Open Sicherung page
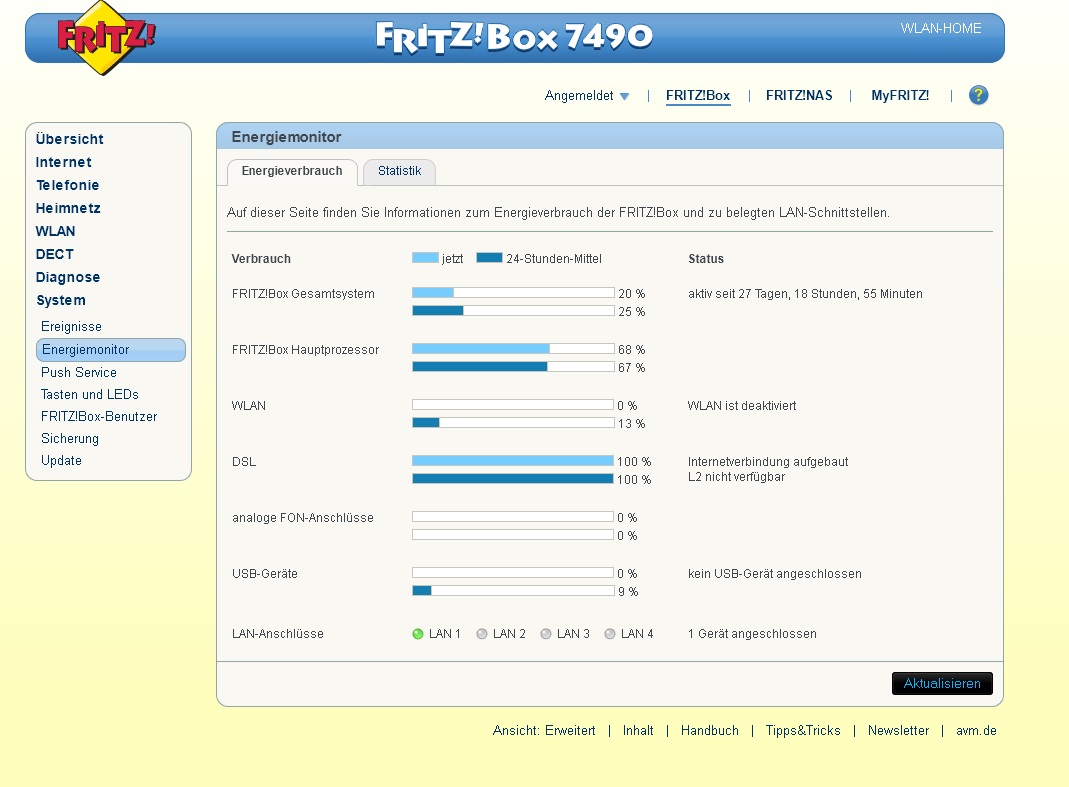Image resolution: width=1069 pixels, height=787 pixels. (x=70, y=439)
